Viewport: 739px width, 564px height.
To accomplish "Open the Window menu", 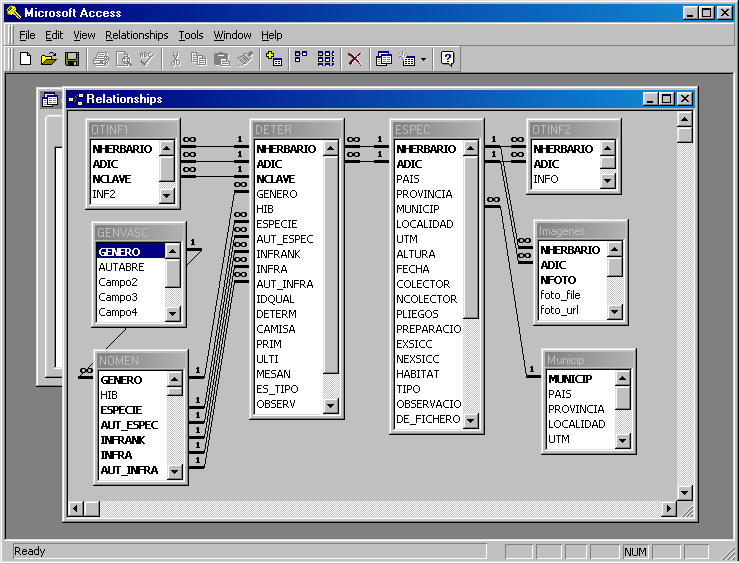I will click(232, 35).
